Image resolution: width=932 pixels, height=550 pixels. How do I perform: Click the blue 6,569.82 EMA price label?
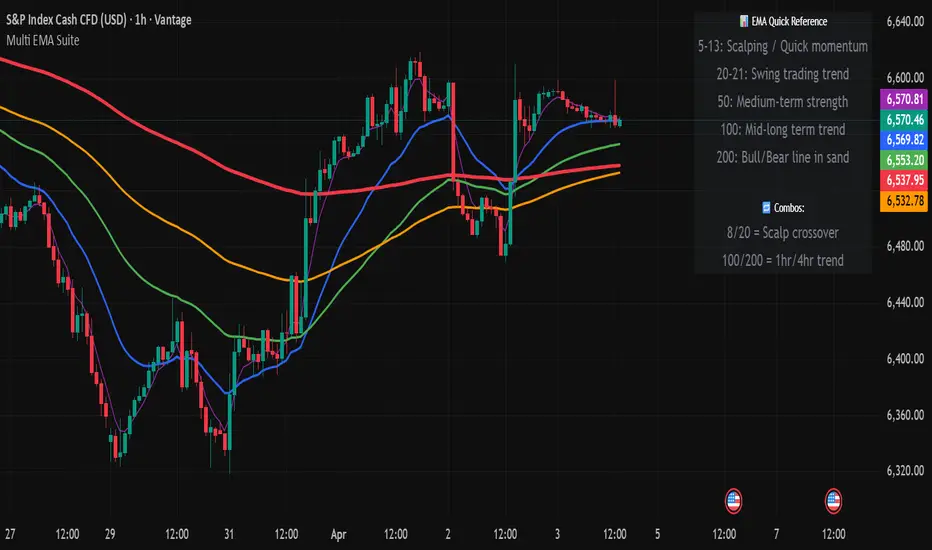905,140
